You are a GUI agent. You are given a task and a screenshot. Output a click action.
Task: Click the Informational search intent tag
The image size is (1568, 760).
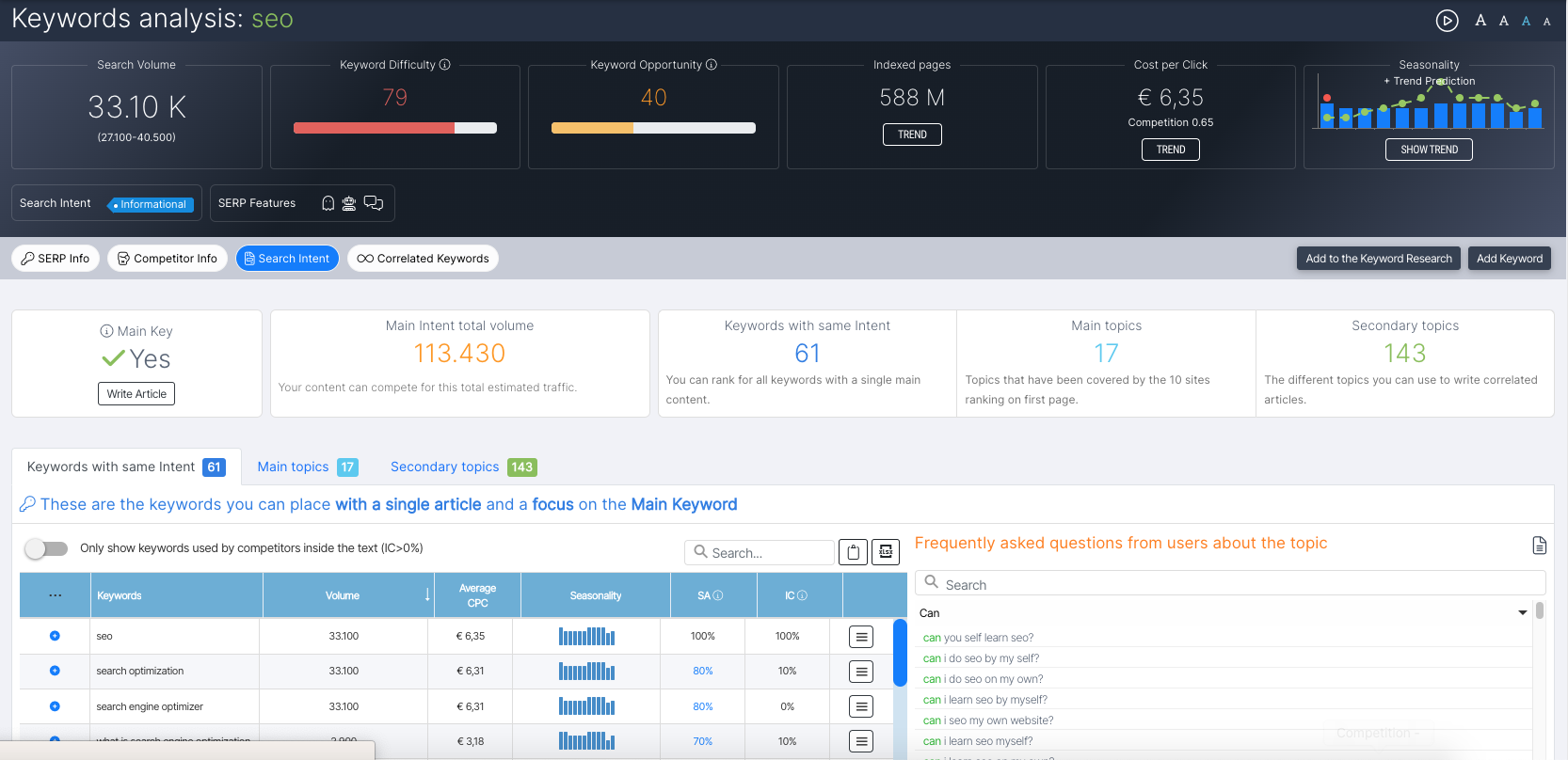[151, 204]
